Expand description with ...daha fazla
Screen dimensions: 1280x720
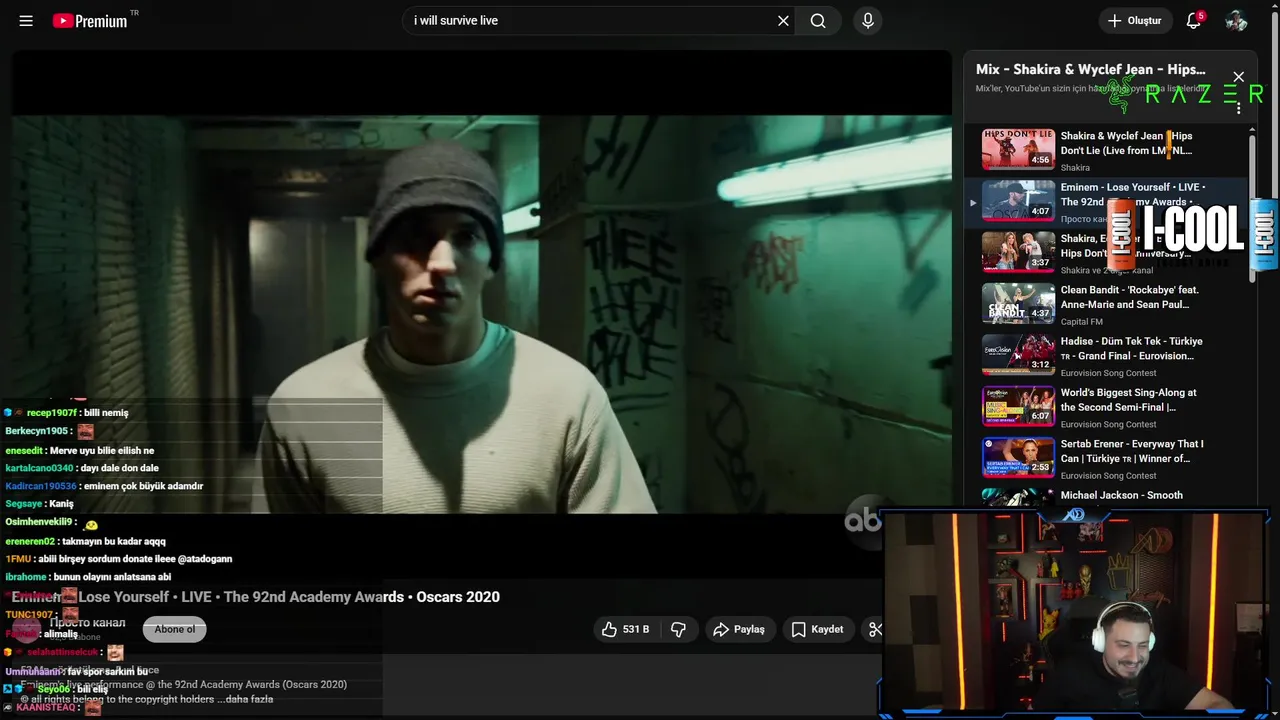click(x=247, y=700)
